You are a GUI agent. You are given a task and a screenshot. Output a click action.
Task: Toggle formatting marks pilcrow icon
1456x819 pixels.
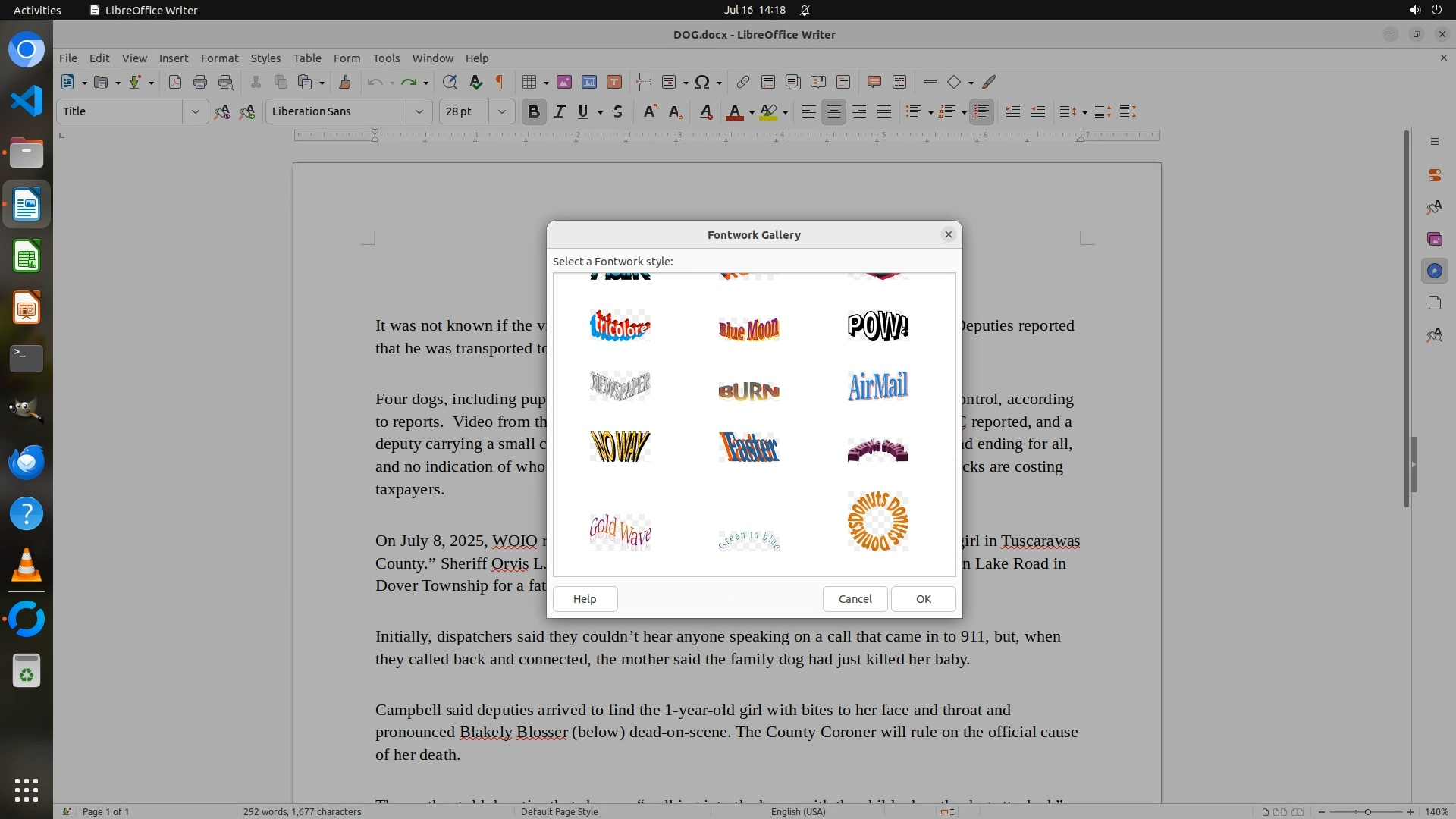(499, 83)
